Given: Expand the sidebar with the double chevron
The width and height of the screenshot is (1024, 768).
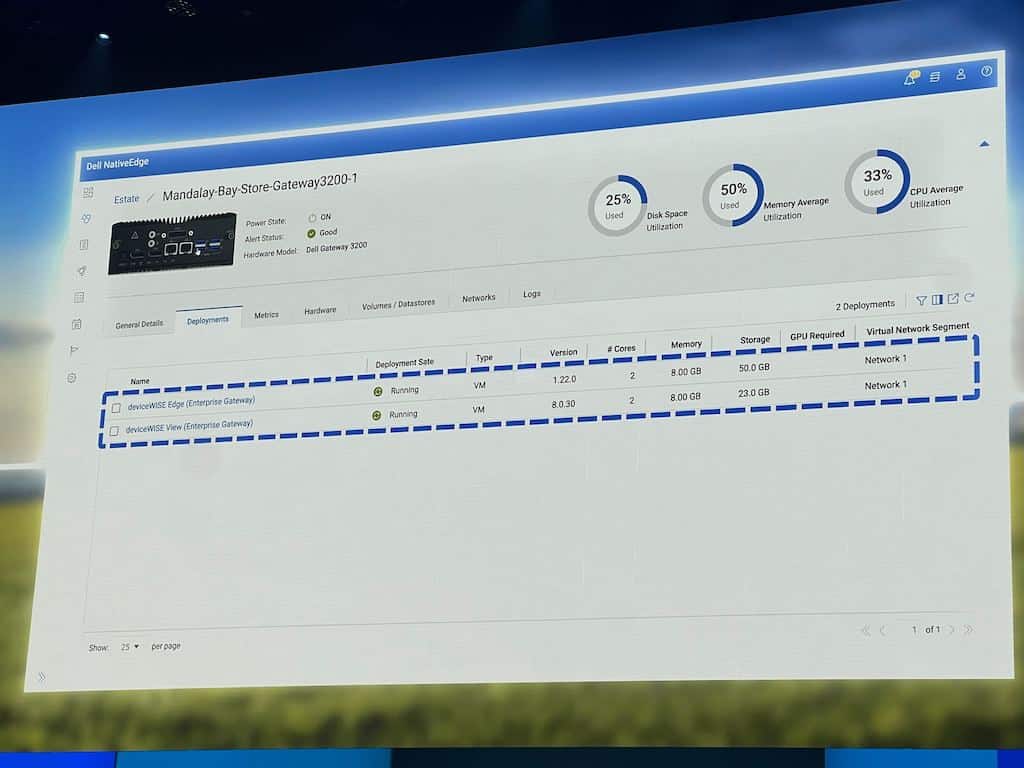Looking at the screenshot, I should pos(41,677).
